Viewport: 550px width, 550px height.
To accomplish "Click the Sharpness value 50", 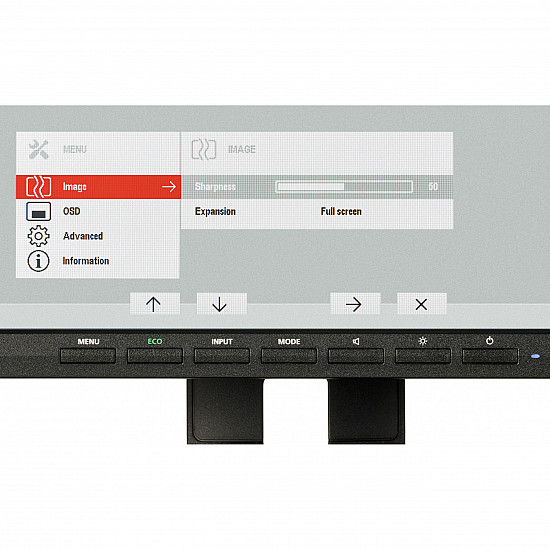I will coord(433,187).
